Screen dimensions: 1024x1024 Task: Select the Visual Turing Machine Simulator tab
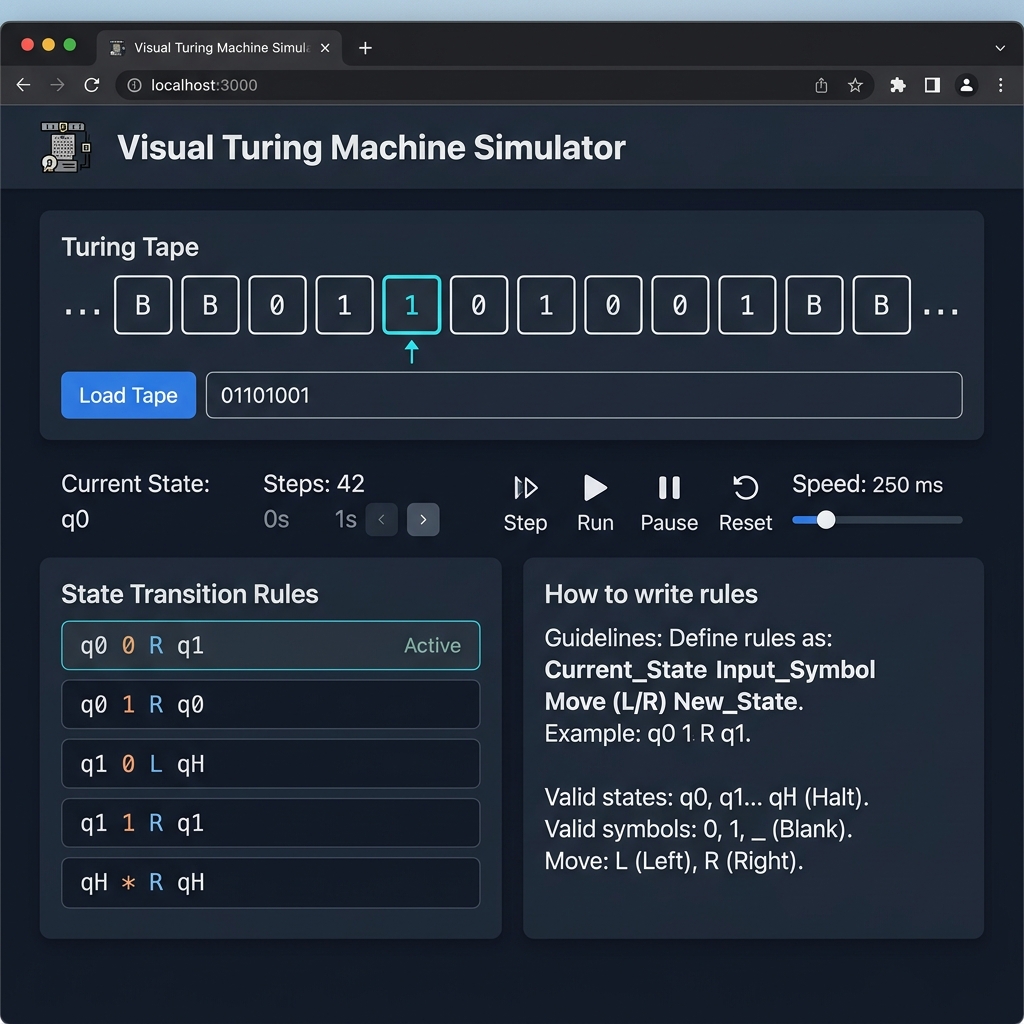[x=219, y=48]
